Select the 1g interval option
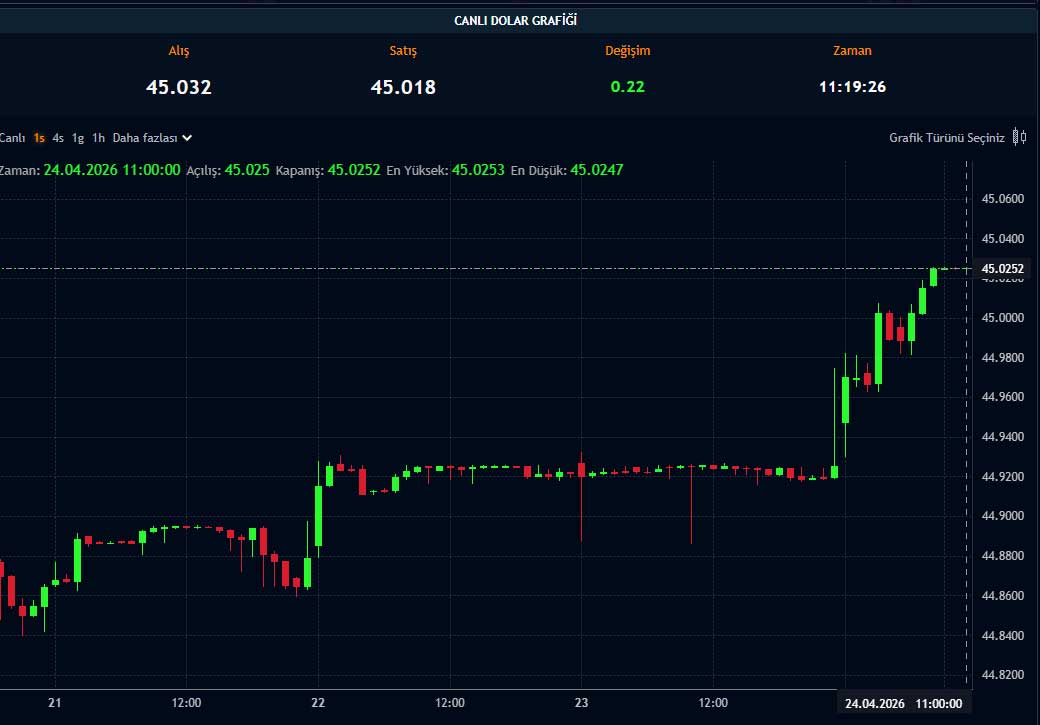 point(78,138)
